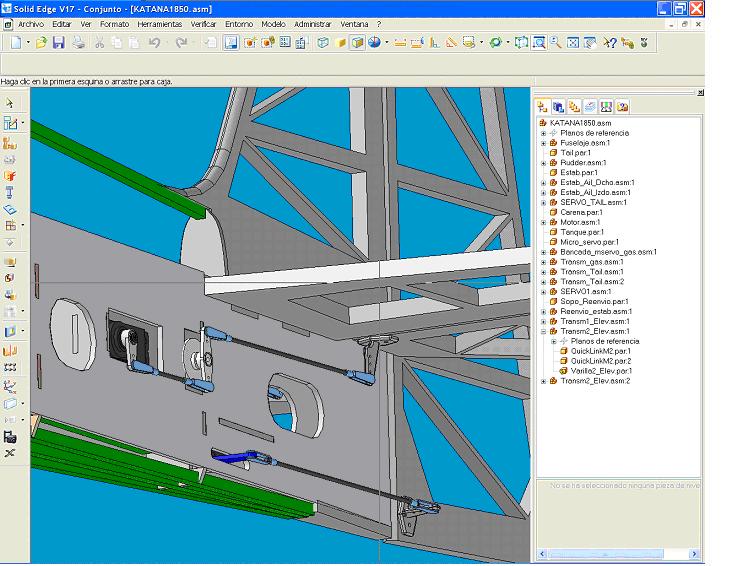Collapse the Transm2_Elev.asm:1 node
735x566 pixels.
pos(543,331)
